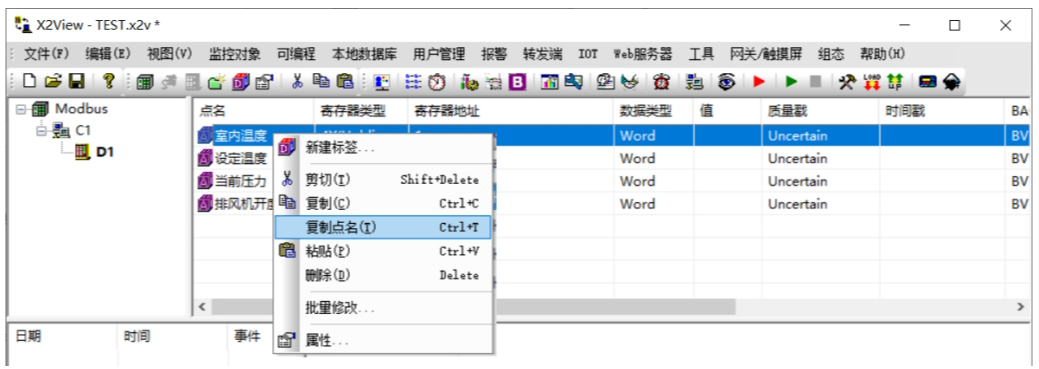Image resolution: width=1039 pixels, height=369 pixels.
Task: Choose 新建标签... in context menu
Action: pos(383,147)
